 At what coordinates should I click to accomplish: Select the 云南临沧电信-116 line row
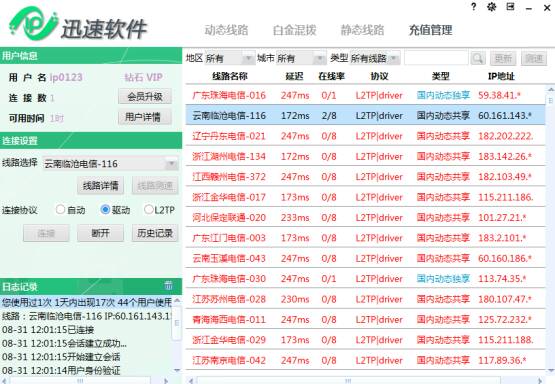[x=365, y=115]
